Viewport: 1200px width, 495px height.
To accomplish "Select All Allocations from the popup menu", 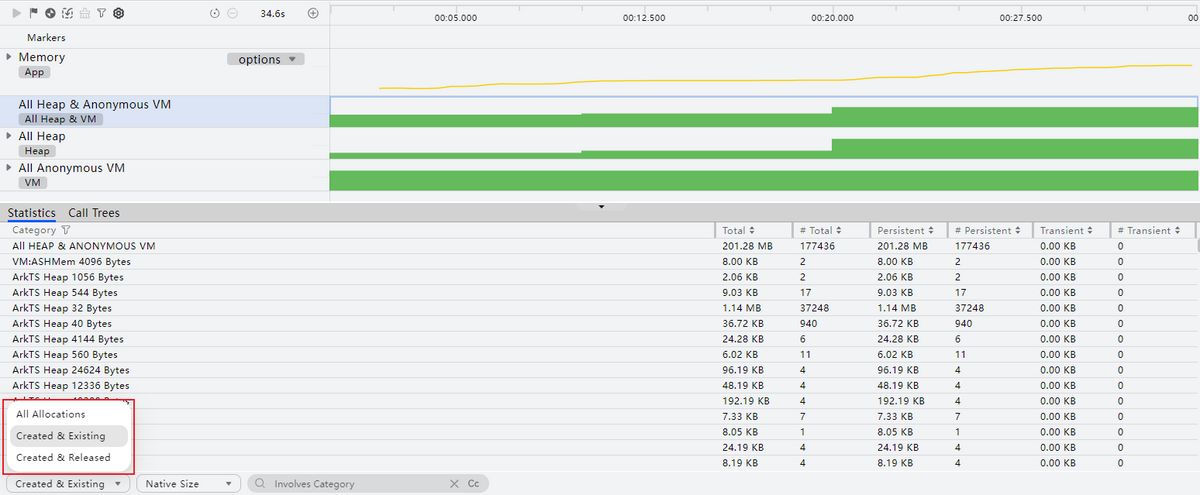I will (51, 414).
